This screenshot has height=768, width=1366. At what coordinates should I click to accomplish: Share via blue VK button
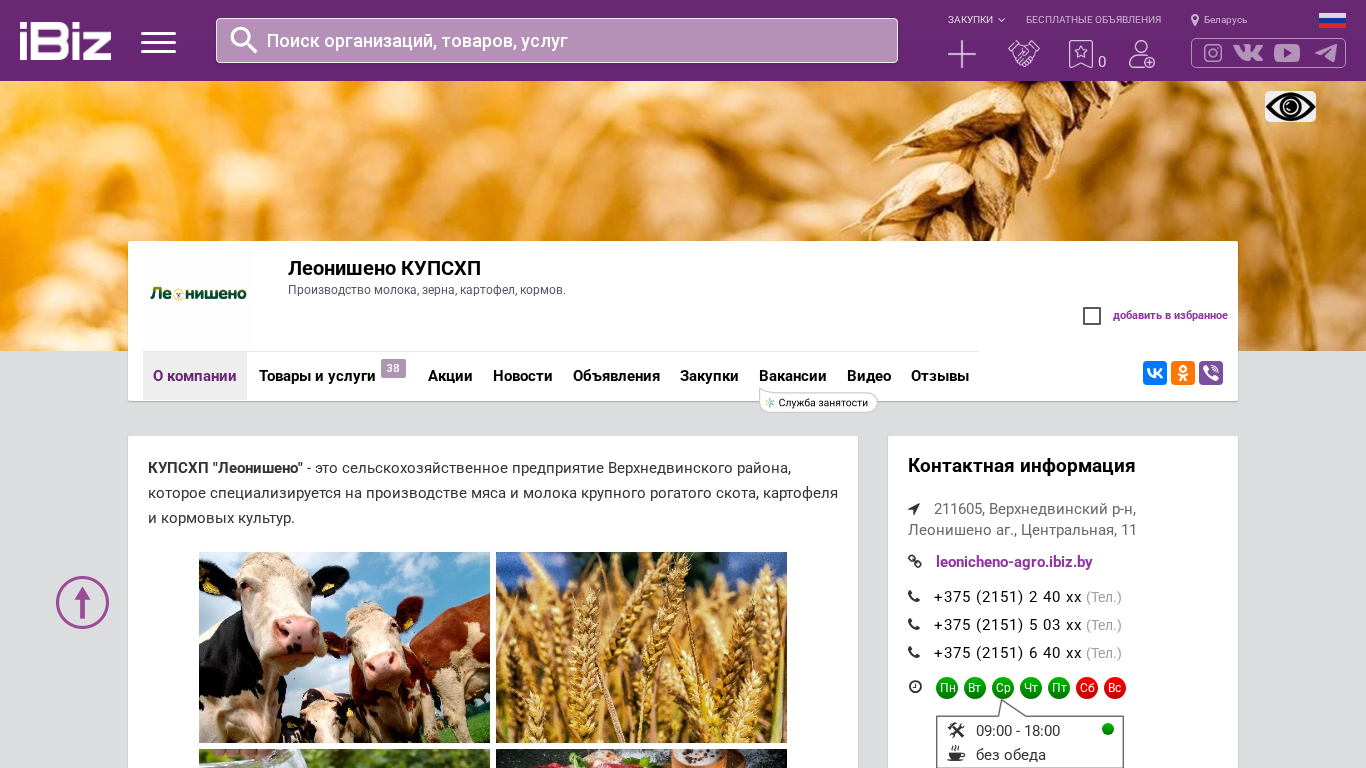[1155, 373]
